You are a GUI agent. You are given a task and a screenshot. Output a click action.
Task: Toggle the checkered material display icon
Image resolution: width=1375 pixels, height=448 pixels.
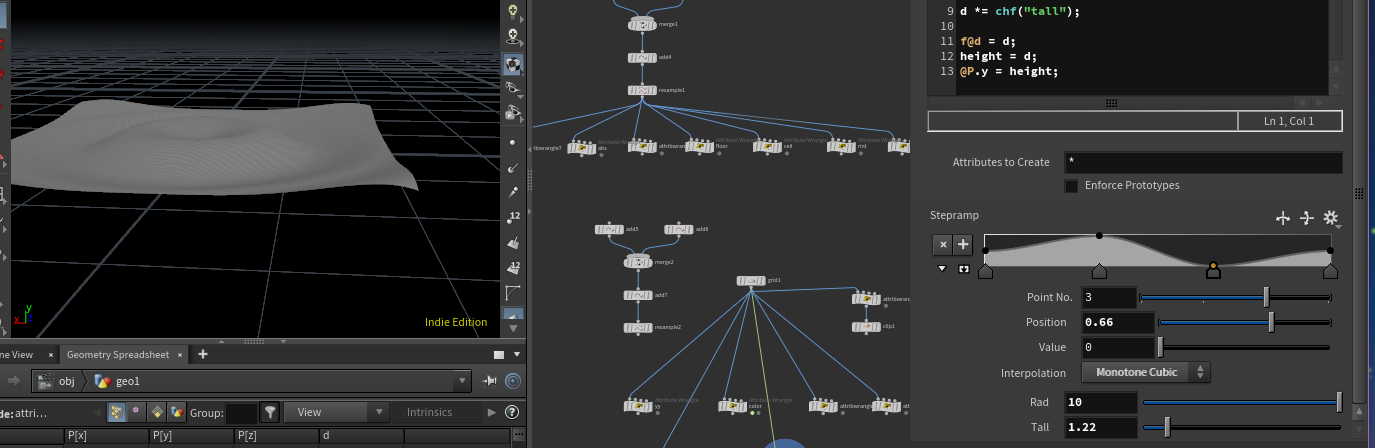514,64
